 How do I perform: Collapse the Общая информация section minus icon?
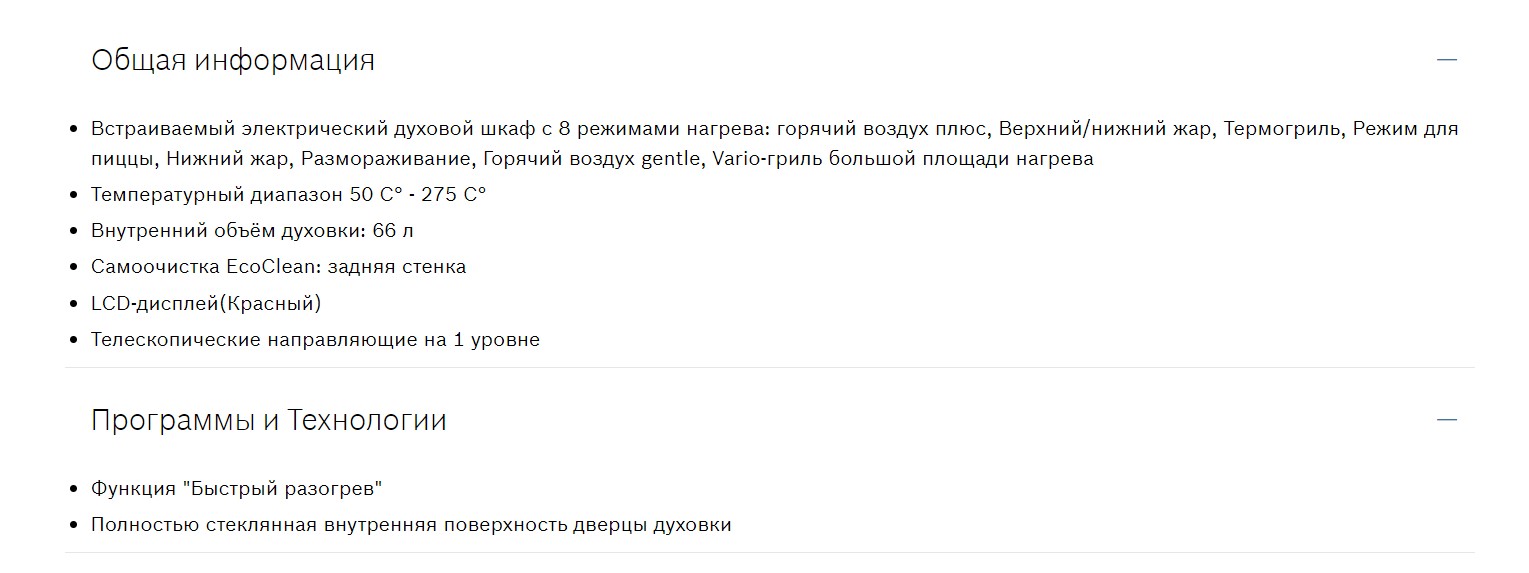[1446, 60]
